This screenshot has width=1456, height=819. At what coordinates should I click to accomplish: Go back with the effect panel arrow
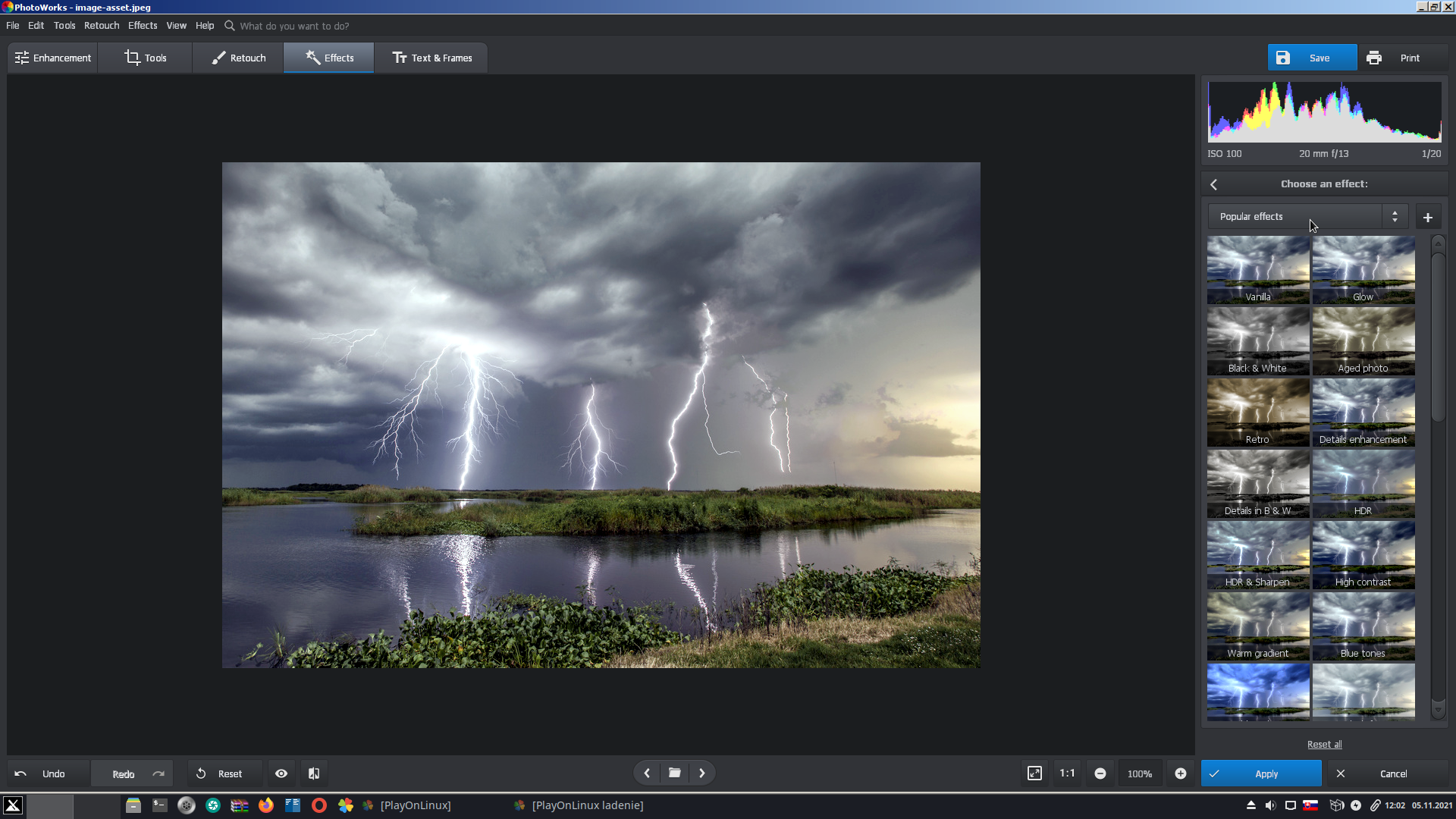[x=1214, y=184]
